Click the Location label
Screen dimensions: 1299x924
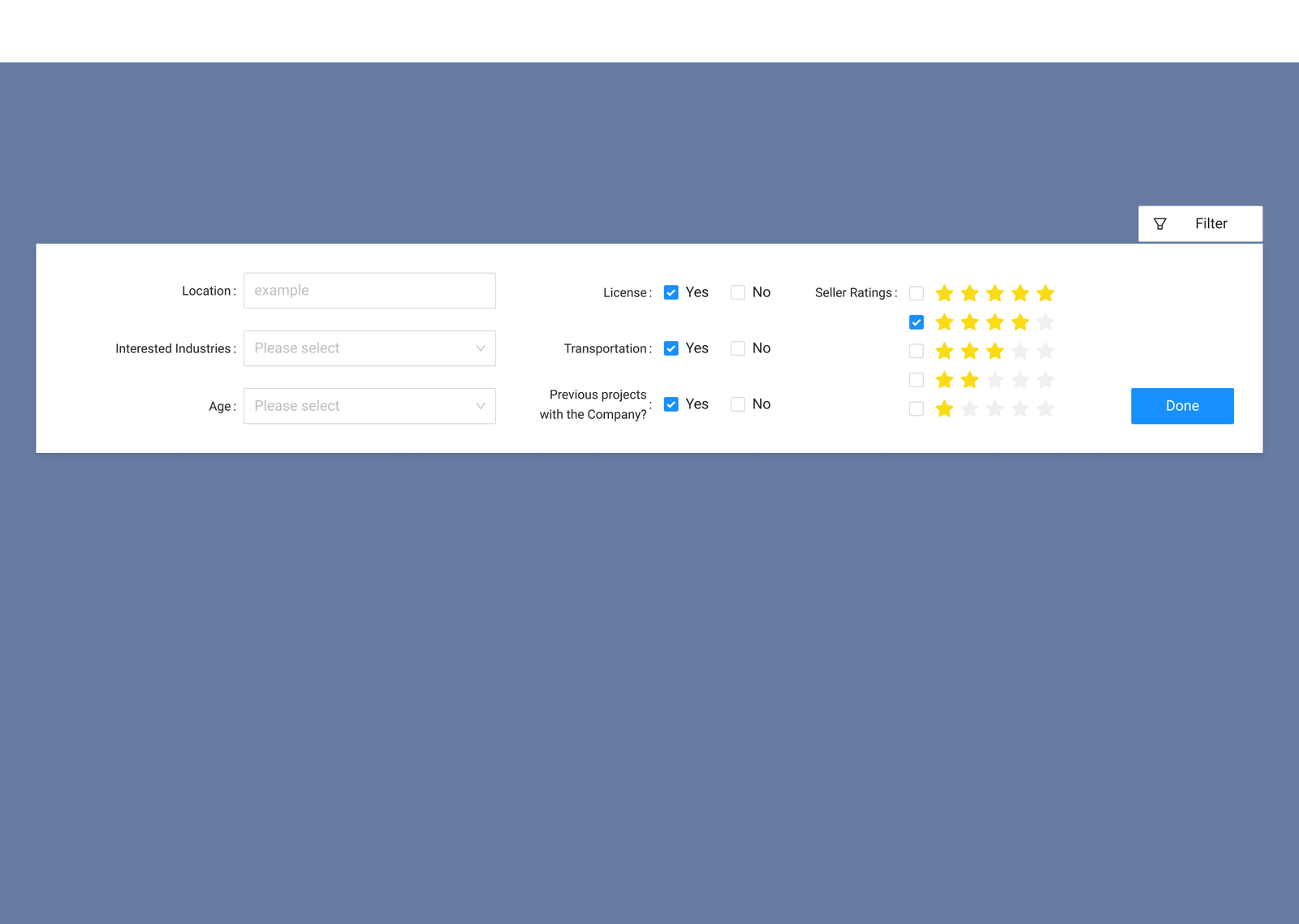pyautogui.click(x=209, y=291)
